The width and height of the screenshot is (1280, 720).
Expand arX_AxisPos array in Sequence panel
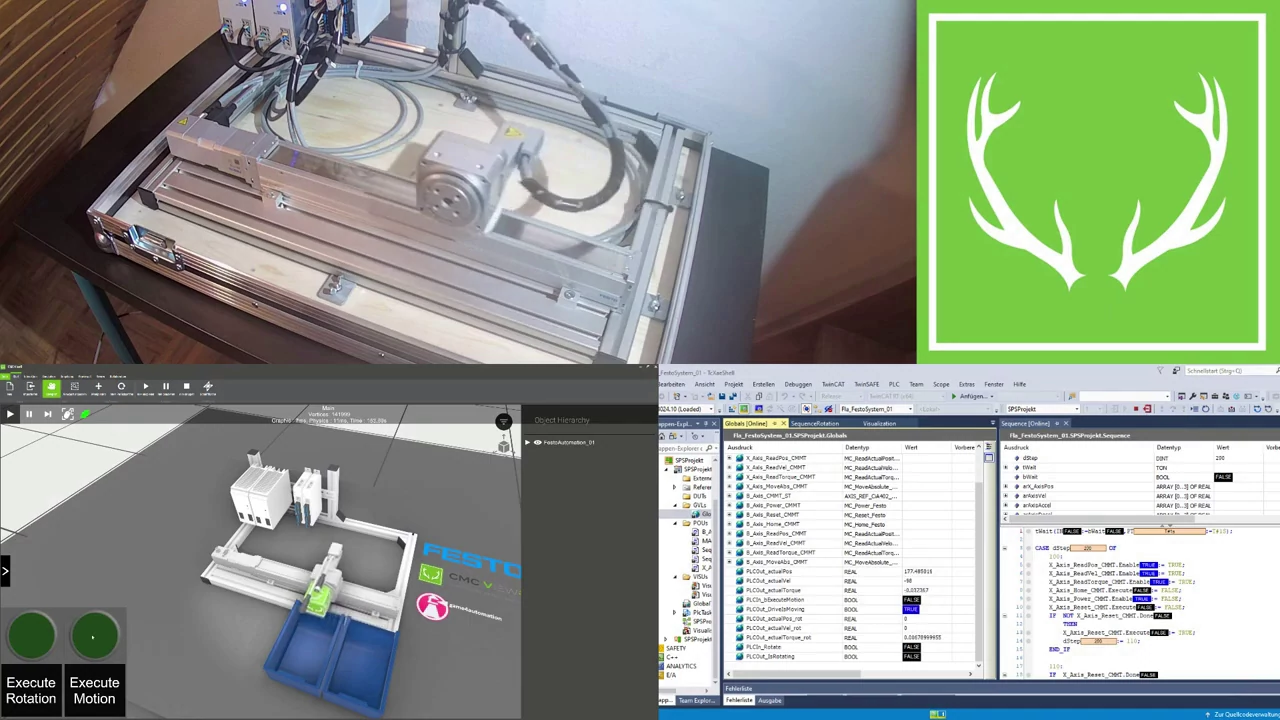(1007, 487)
